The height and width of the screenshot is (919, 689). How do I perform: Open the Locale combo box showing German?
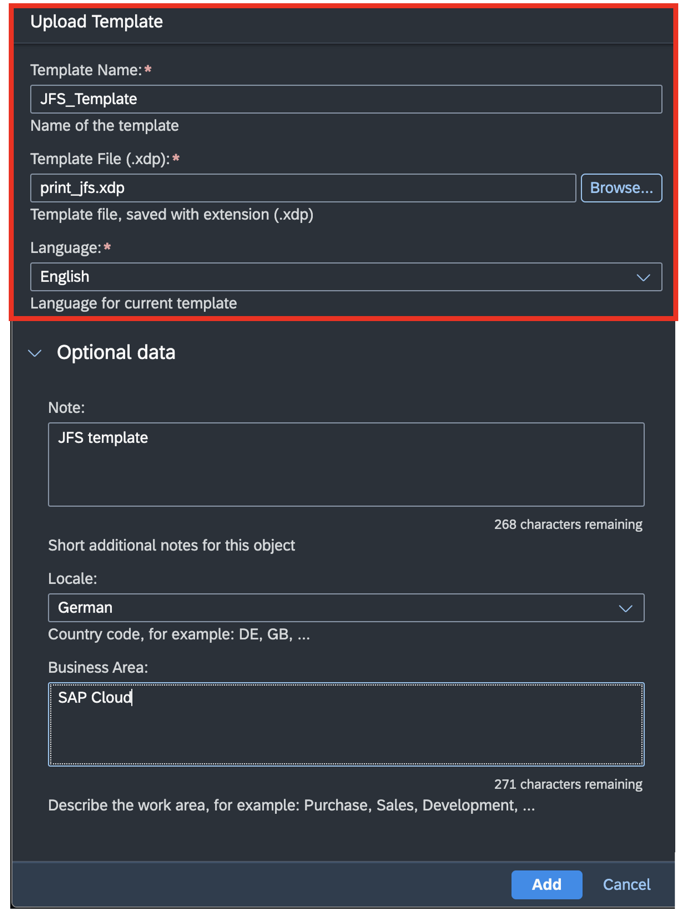point(330,608)
